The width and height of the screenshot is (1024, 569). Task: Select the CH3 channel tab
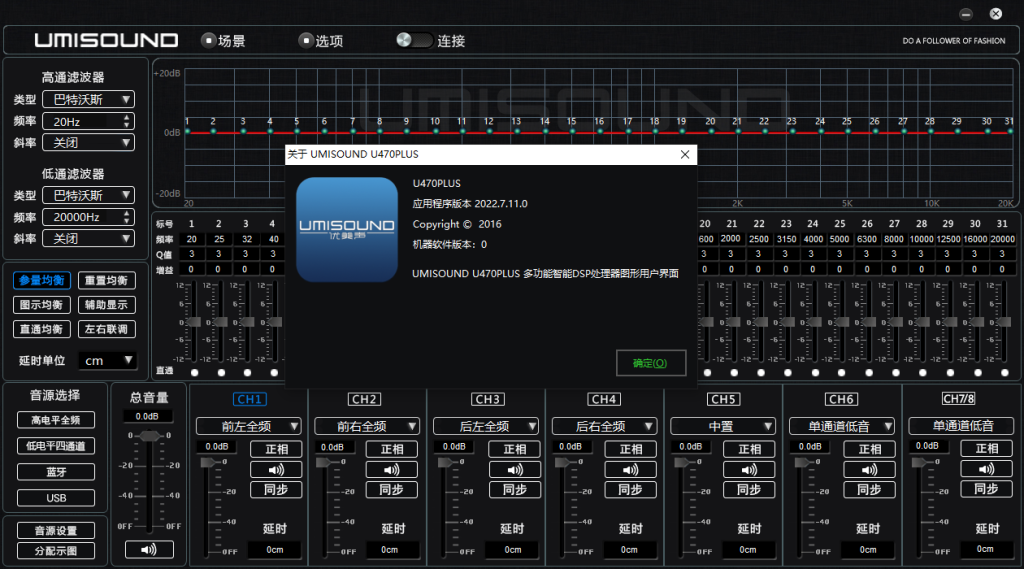[487, 398]
